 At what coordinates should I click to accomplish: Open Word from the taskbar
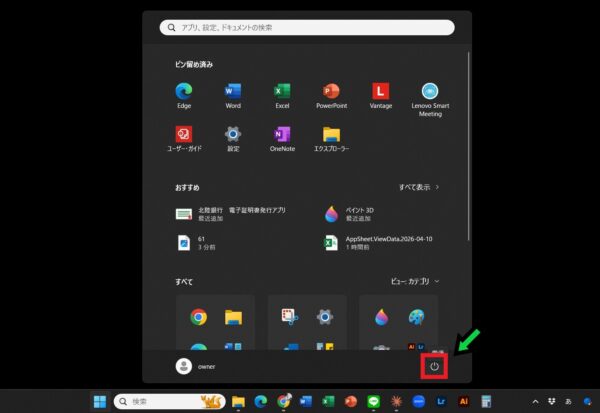(x=306, y=402)
